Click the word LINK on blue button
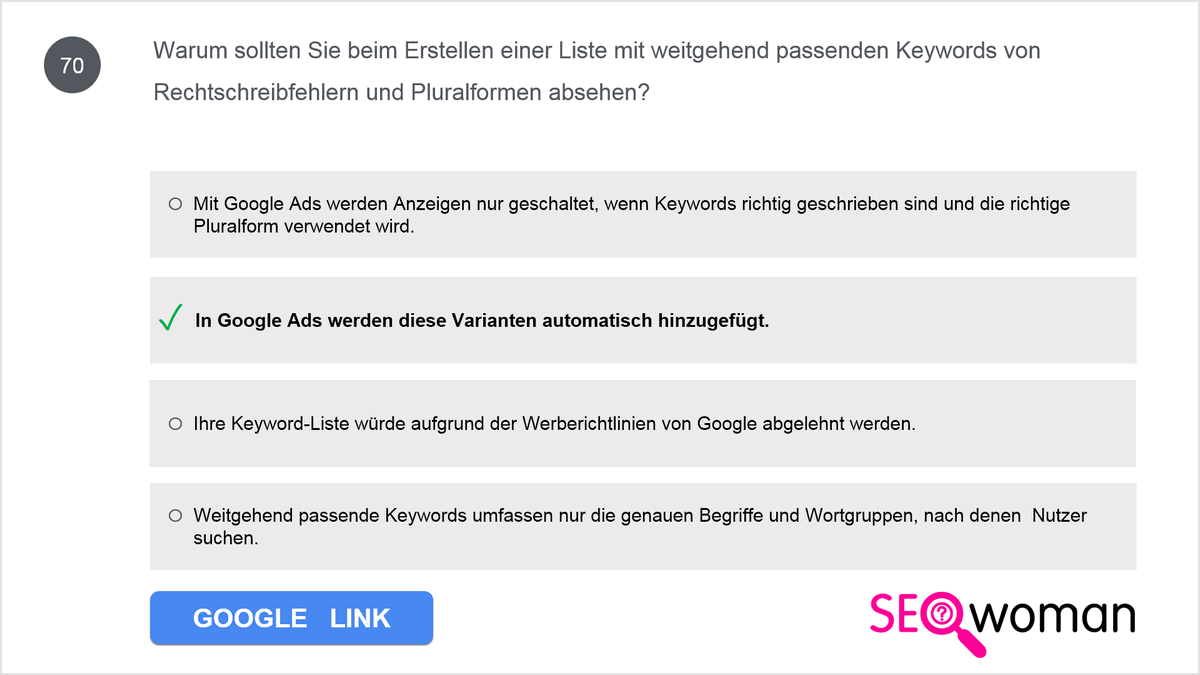The height and width of the screenshot is (675, 1200). coord(360,618)
